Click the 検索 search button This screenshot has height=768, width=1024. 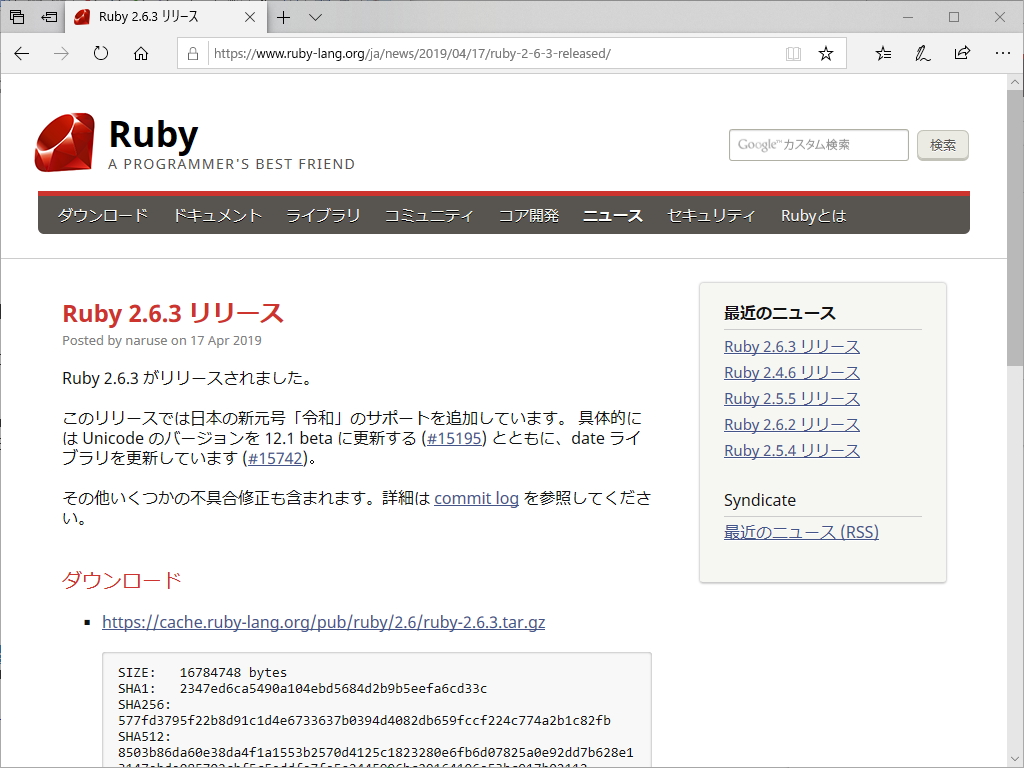point(941,145)
